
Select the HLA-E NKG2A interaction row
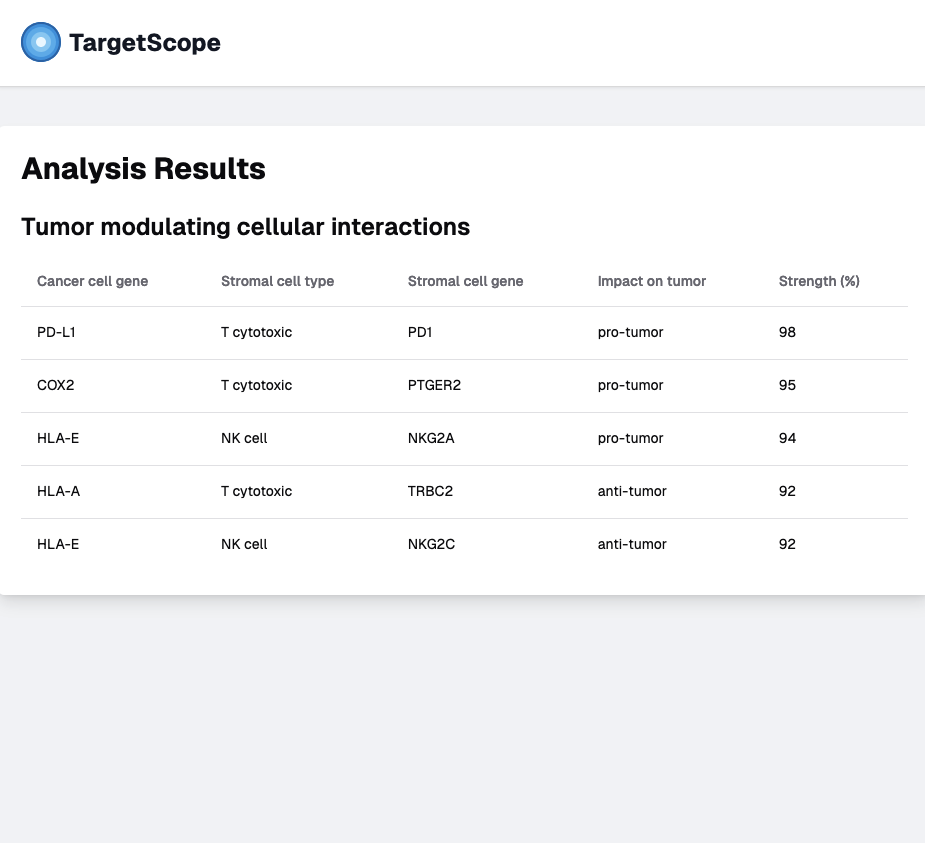462,438
